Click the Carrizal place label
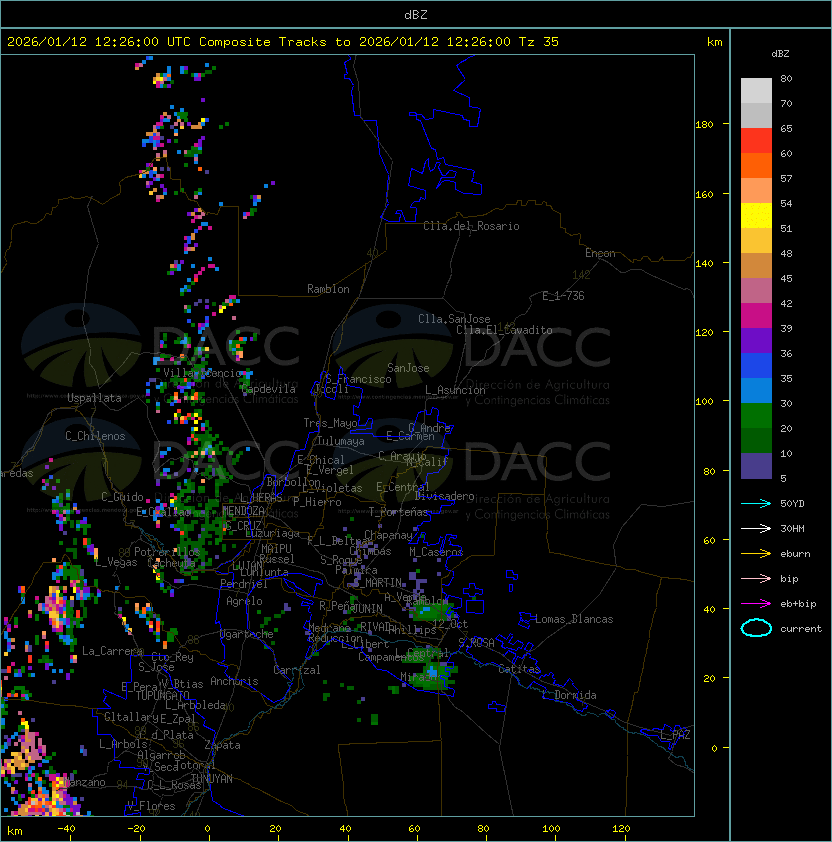 [x=296, y=670]
